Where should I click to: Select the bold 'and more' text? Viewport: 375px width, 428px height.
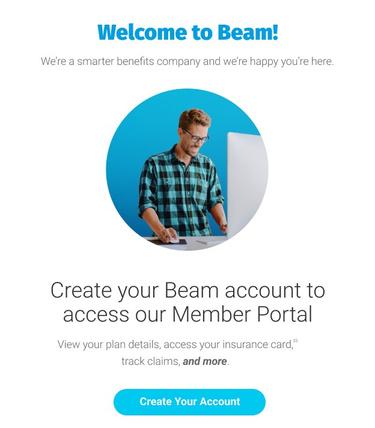(x=205, y=361)
